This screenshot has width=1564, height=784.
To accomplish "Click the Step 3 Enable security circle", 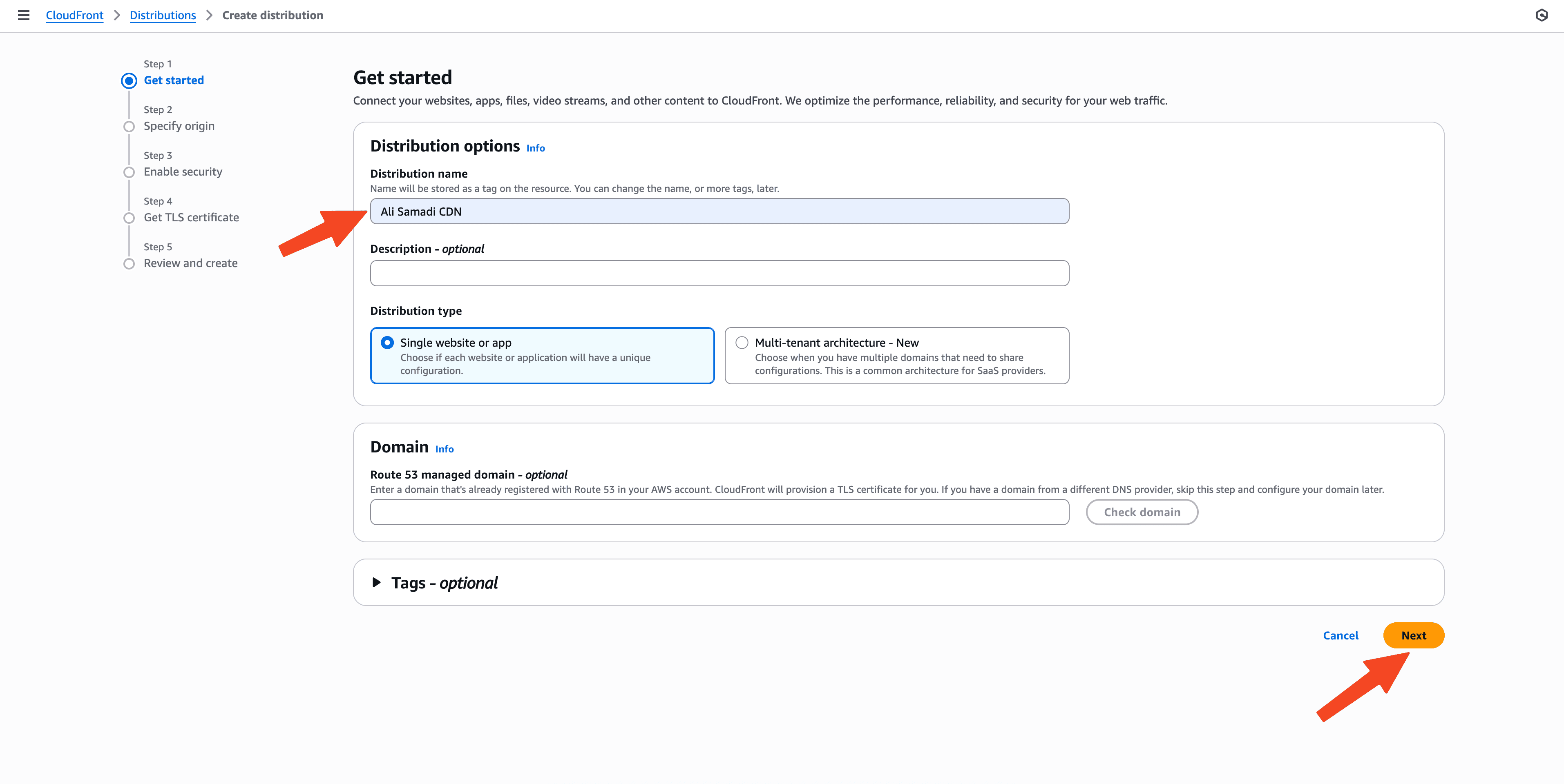I will (129, 172).
